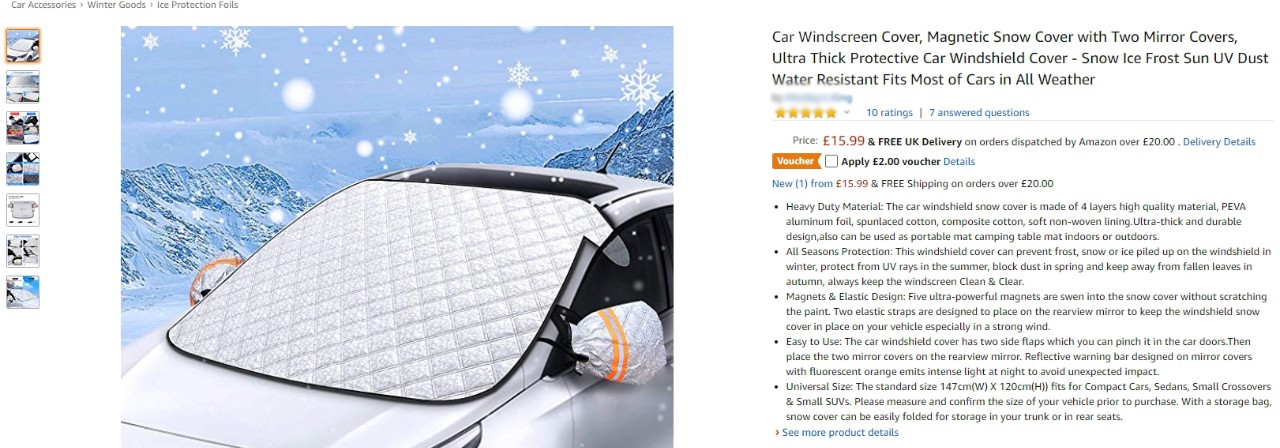1280x448 pixels.
Task: Open New (1) from £15.99 offers
Action: point(820,184)
